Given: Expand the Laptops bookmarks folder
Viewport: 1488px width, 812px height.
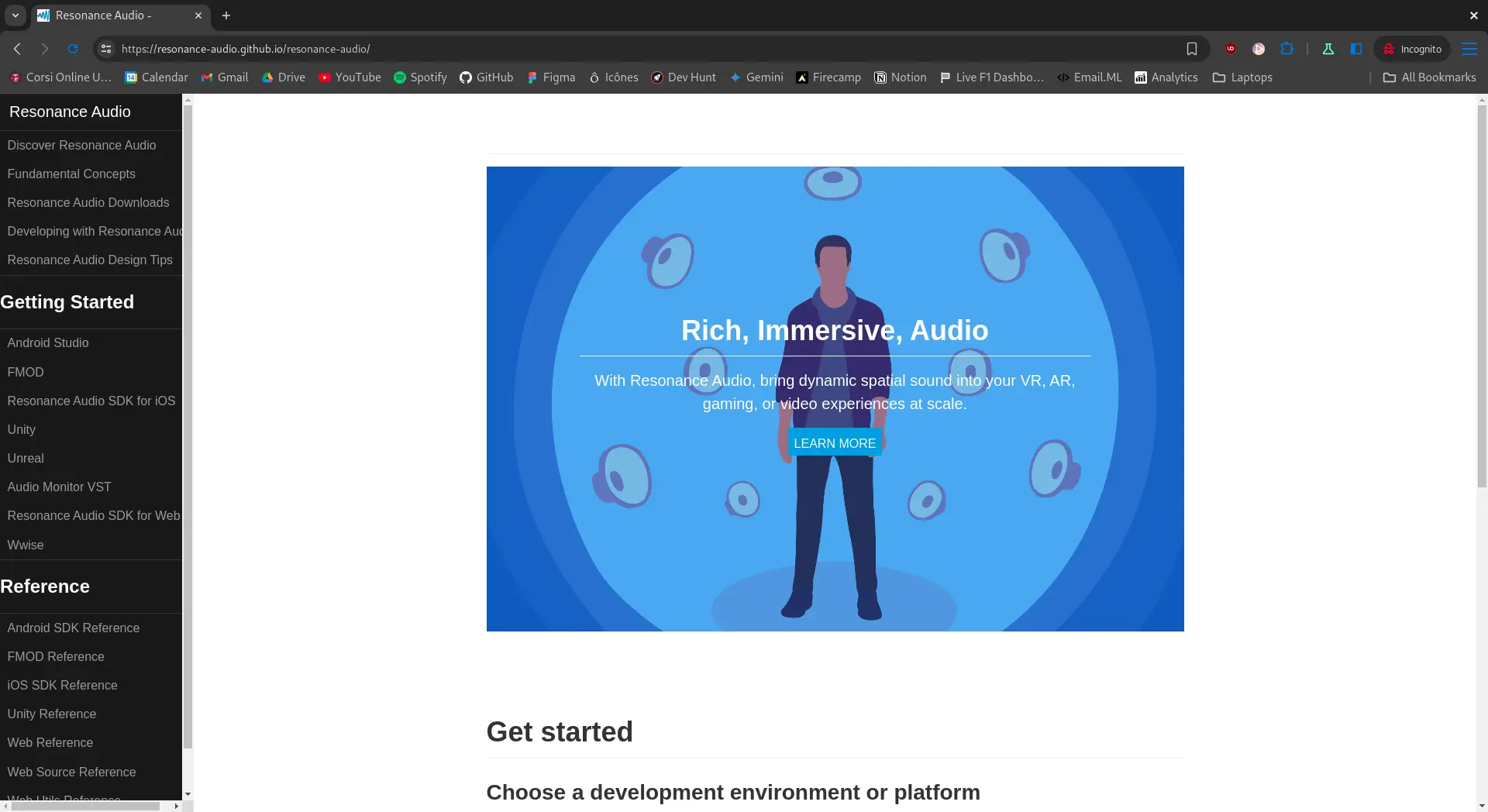Looking at the screenshot, I should pyautogui.click(x=1242, y=77).
